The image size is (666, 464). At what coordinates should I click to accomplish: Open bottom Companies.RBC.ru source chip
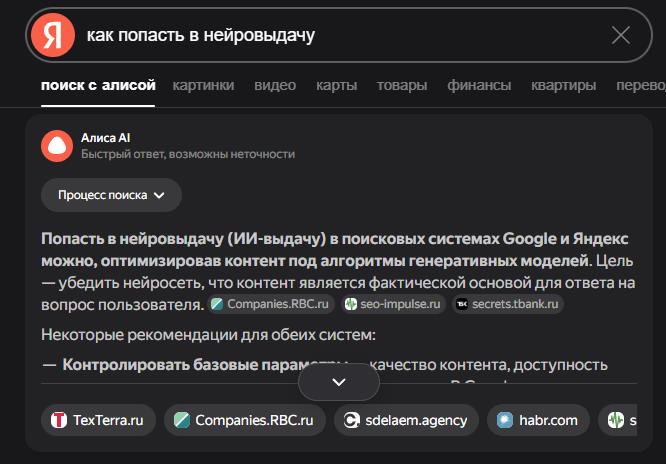point(245,420)
